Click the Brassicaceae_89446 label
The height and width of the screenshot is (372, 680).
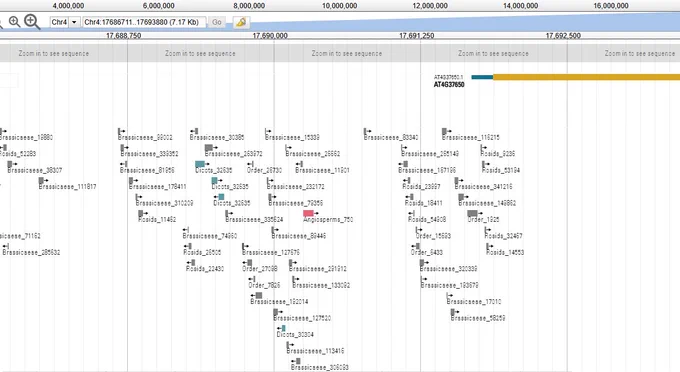[299, 236]
